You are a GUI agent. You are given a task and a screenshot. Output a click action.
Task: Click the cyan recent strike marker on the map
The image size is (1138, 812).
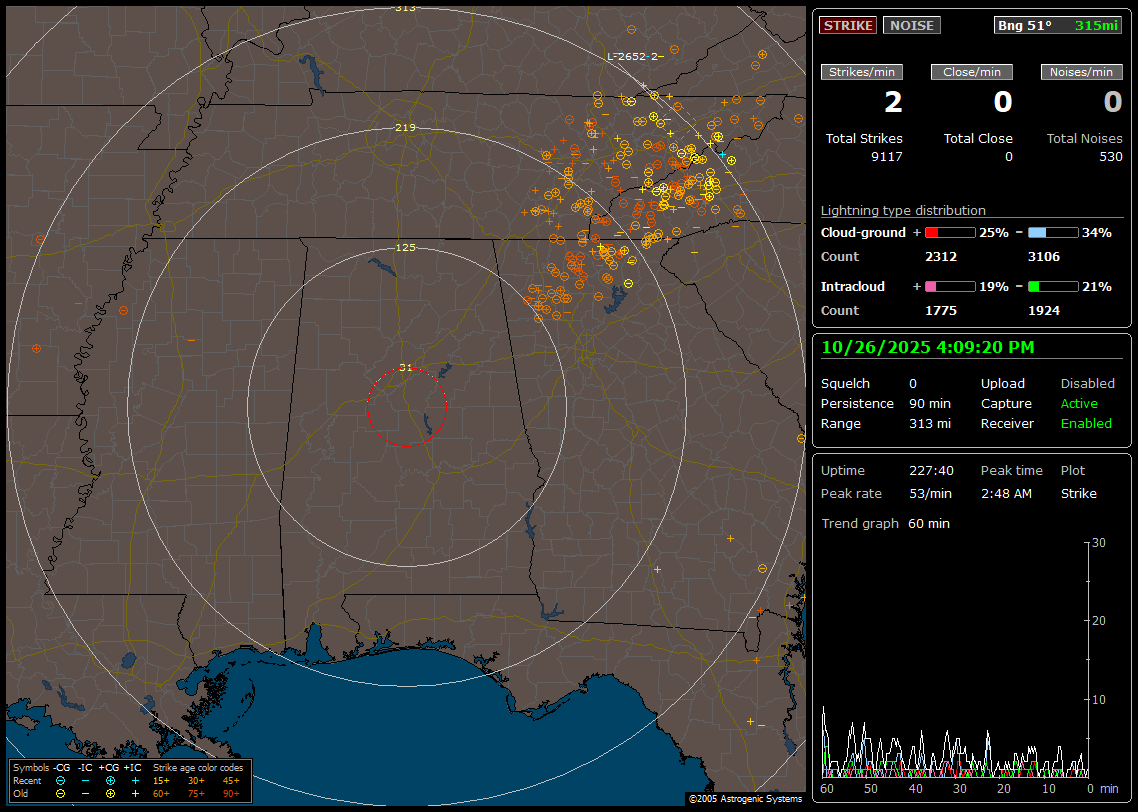tap(722, 154)
